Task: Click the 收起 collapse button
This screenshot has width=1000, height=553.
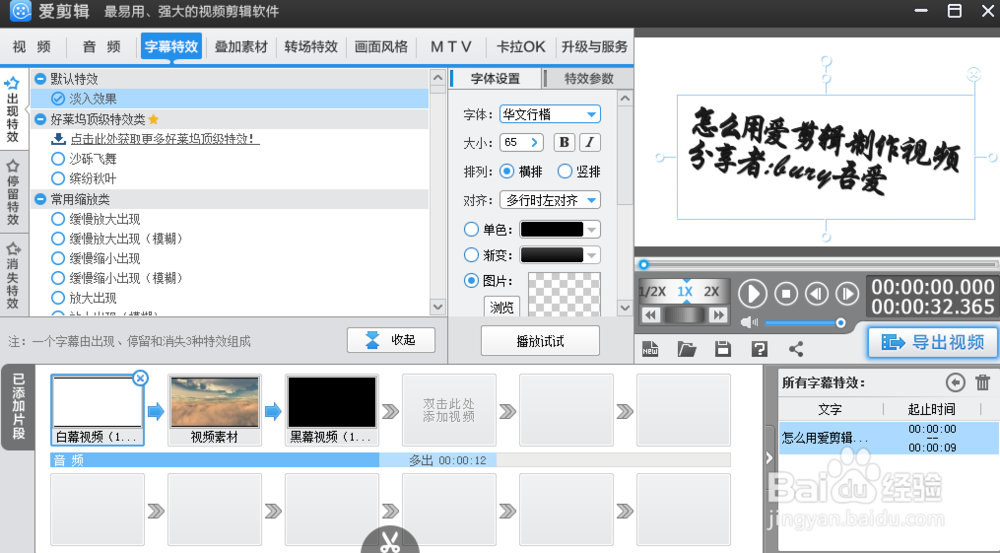Action: 391,340
